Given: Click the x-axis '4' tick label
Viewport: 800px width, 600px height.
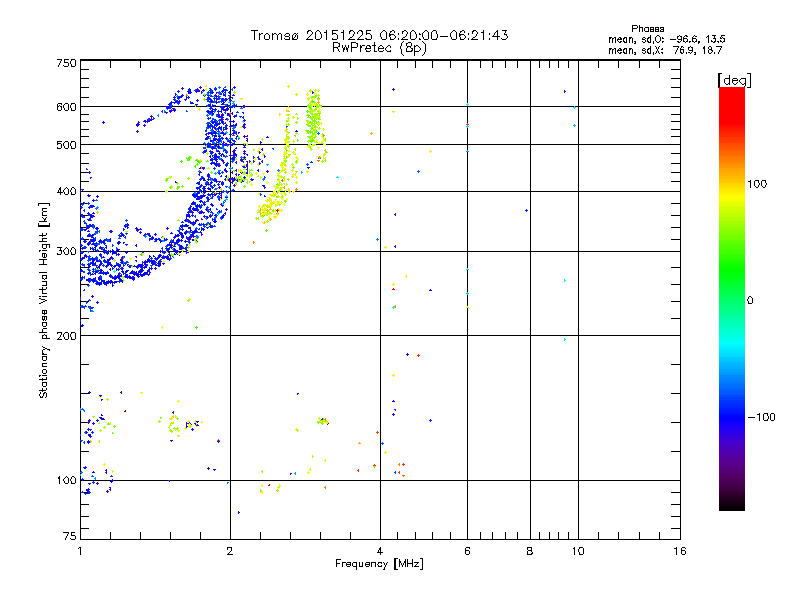Looking at the screenshot, I should [380, 551].
